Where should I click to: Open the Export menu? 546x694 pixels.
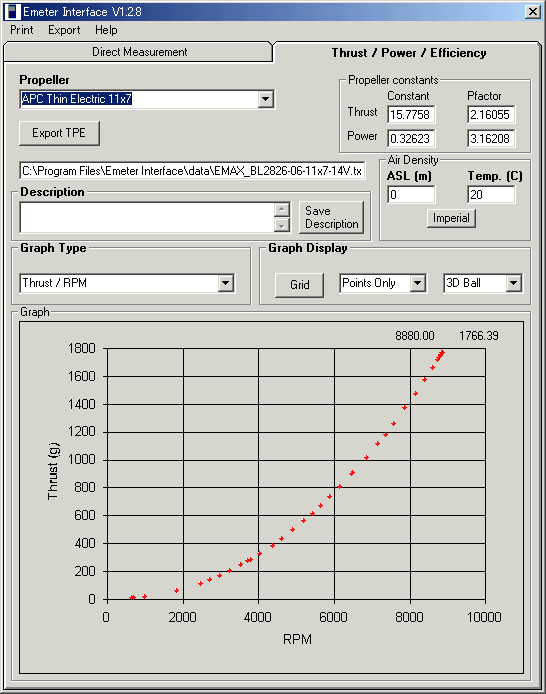pyautogui.click(x=64, y=30)
